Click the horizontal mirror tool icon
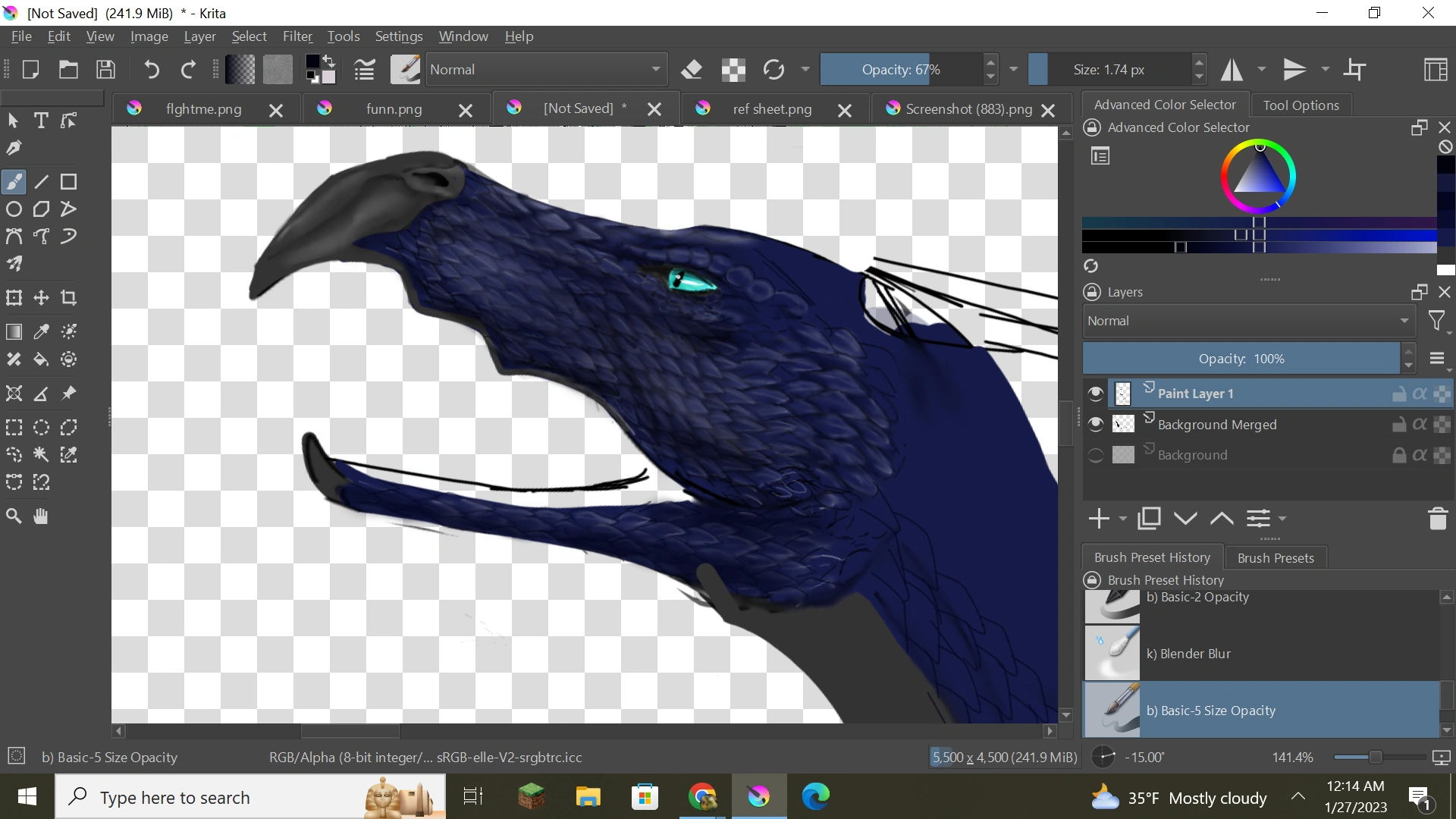The height and width of the screenshot is (819, 1456). (x=1232, y=70)
